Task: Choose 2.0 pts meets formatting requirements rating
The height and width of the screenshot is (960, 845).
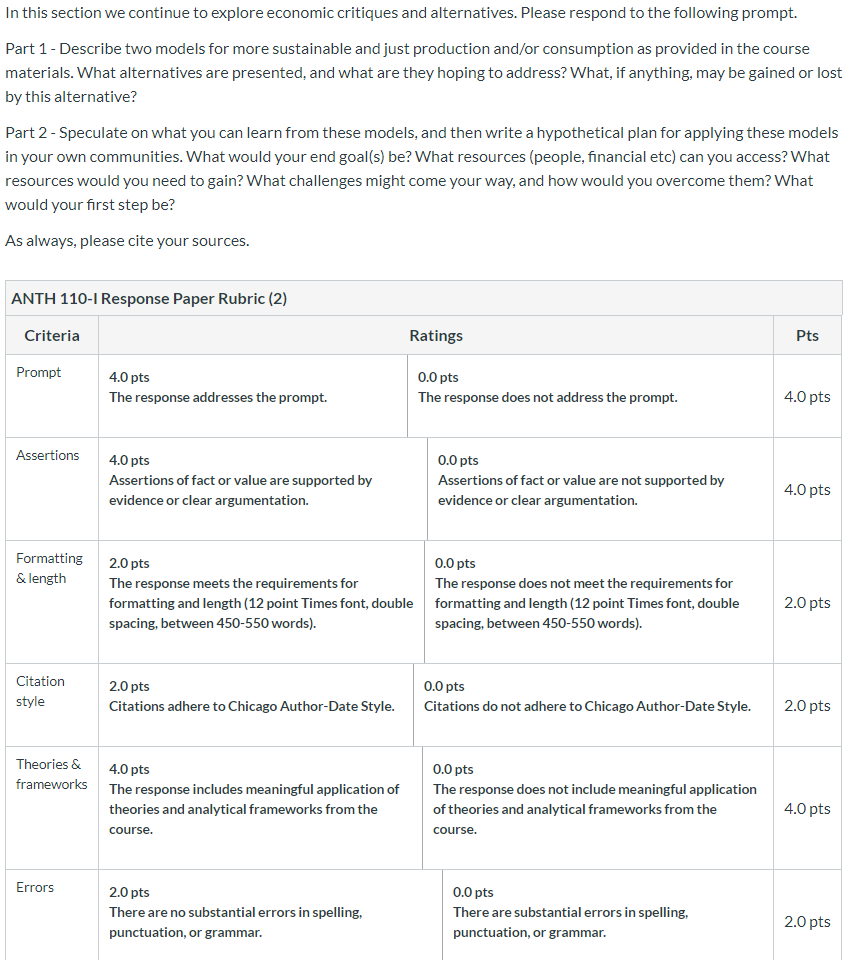Action: coord(261,602)
